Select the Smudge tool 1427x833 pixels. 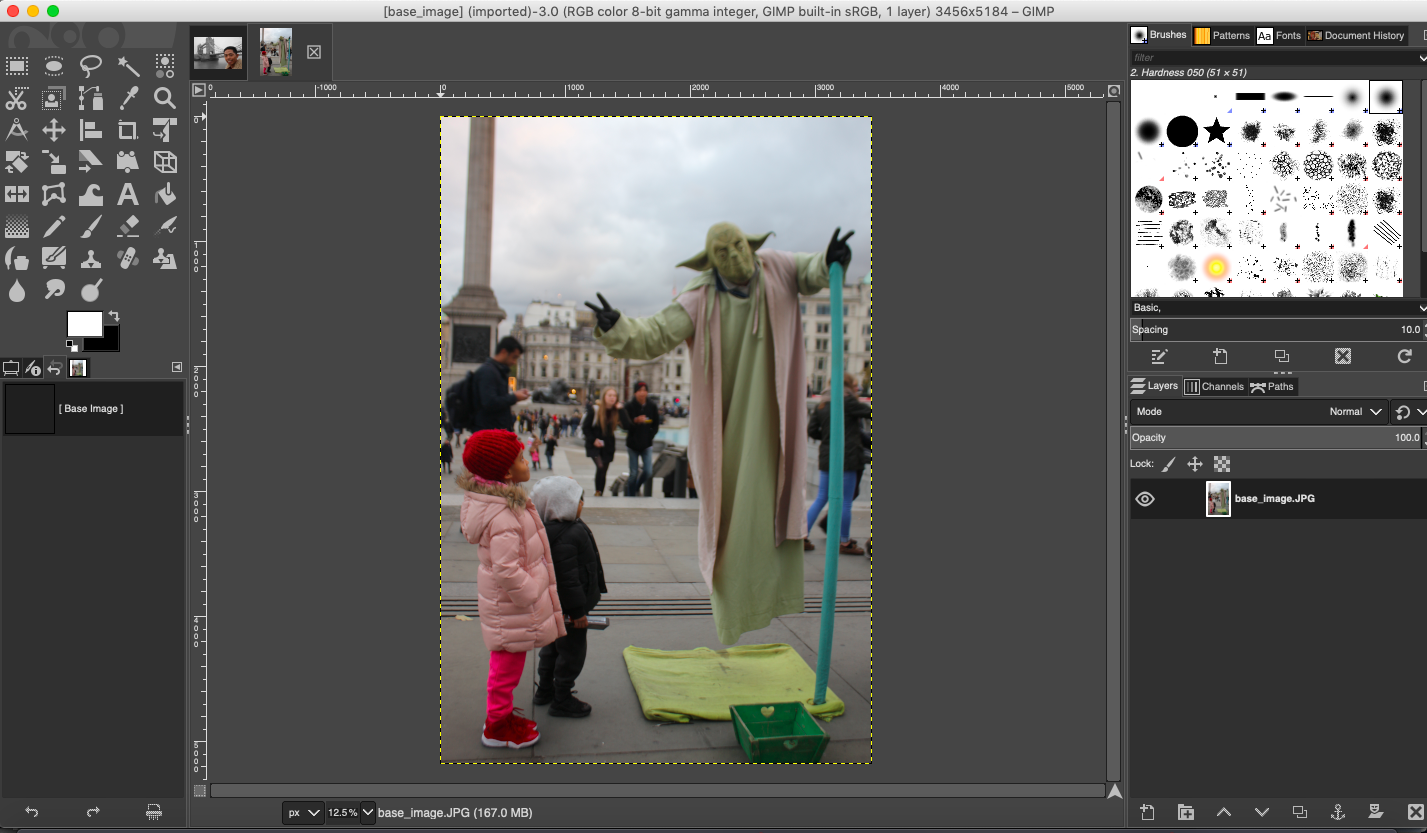(54, 291)
